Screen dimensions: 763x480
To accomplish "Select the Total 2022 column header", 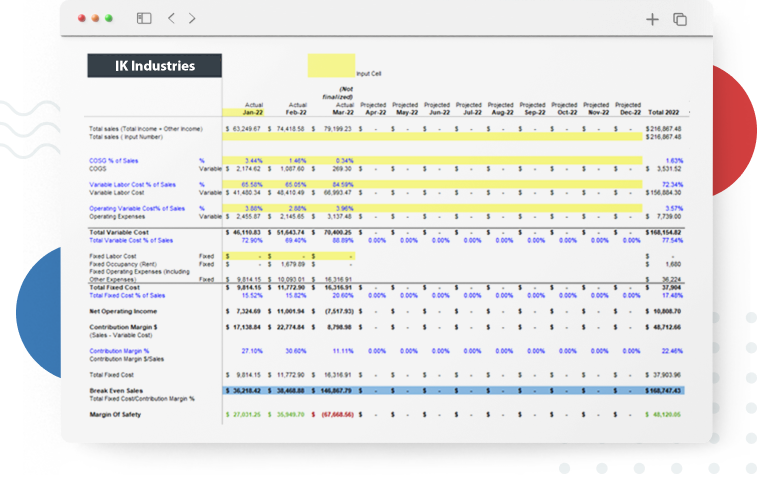I will pos(664,112).
